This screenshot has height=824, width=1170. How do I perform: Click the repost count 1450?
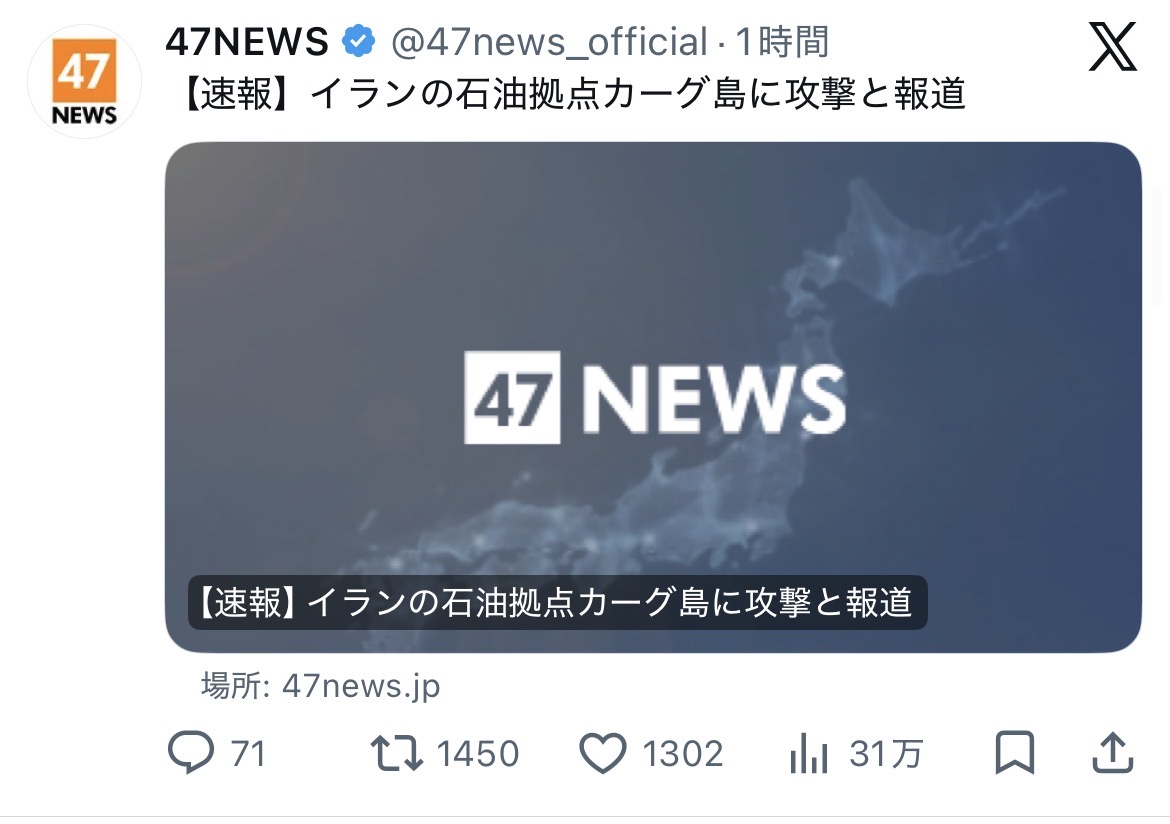(x=478, y=753)
